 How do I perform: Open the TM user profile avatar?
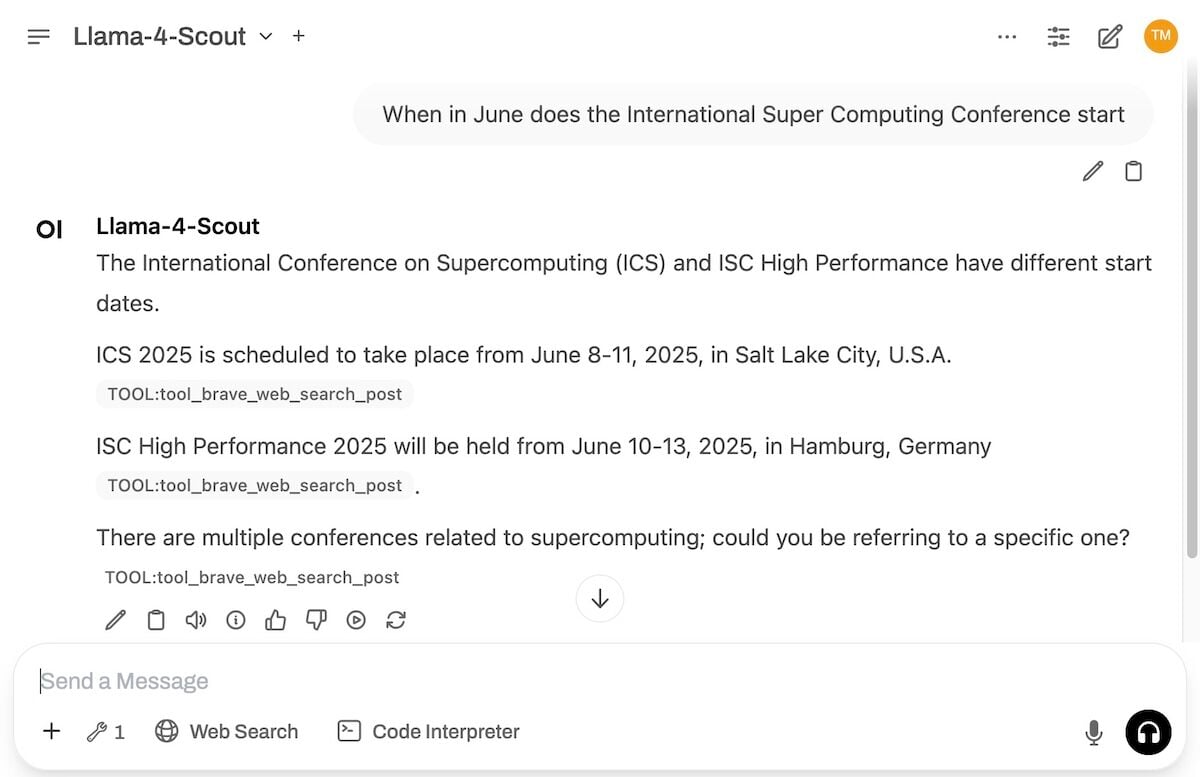(x=1161, y=36)
